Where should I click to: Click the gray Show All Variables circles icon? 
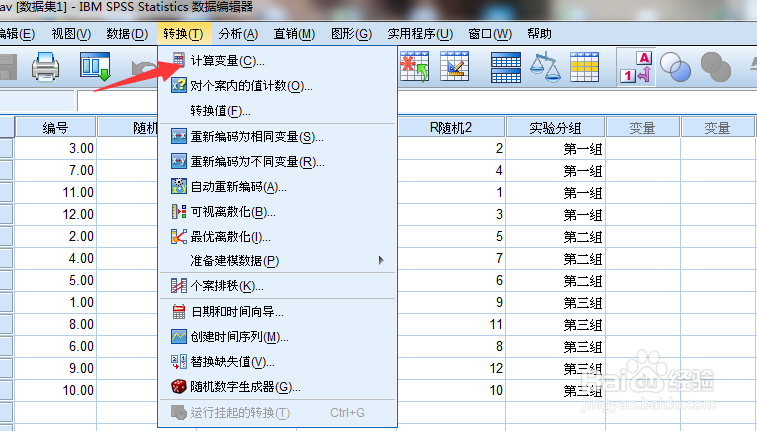715,67
